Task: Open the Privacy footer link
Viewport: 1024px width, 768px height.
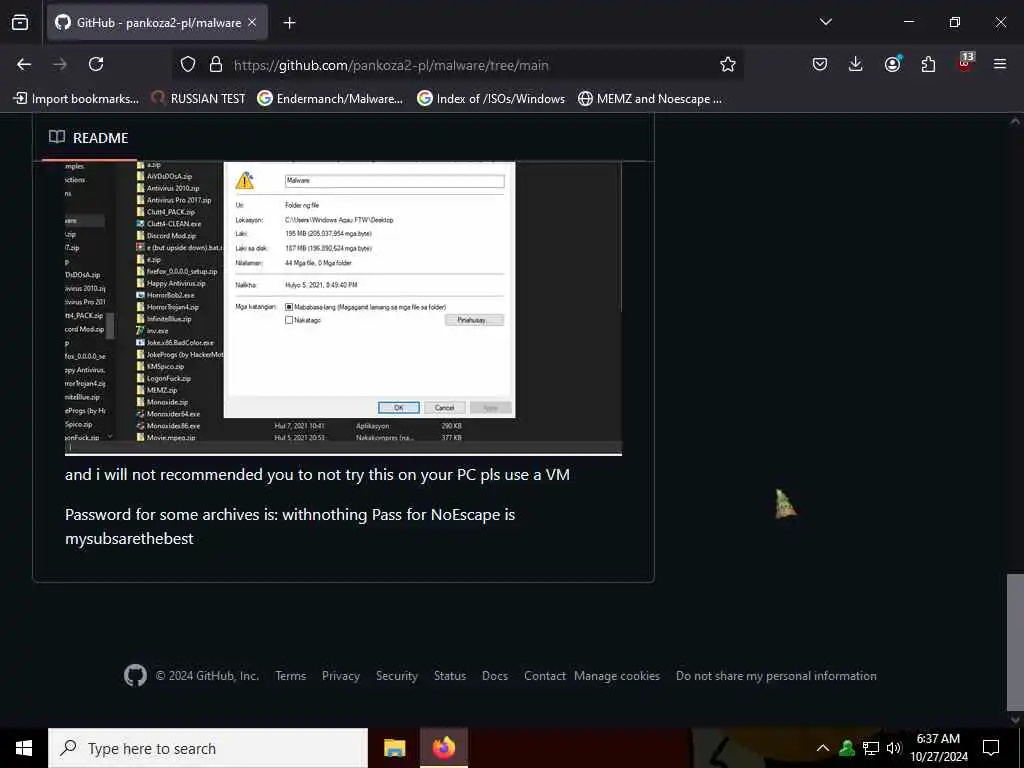Action: tap(341, 676)
